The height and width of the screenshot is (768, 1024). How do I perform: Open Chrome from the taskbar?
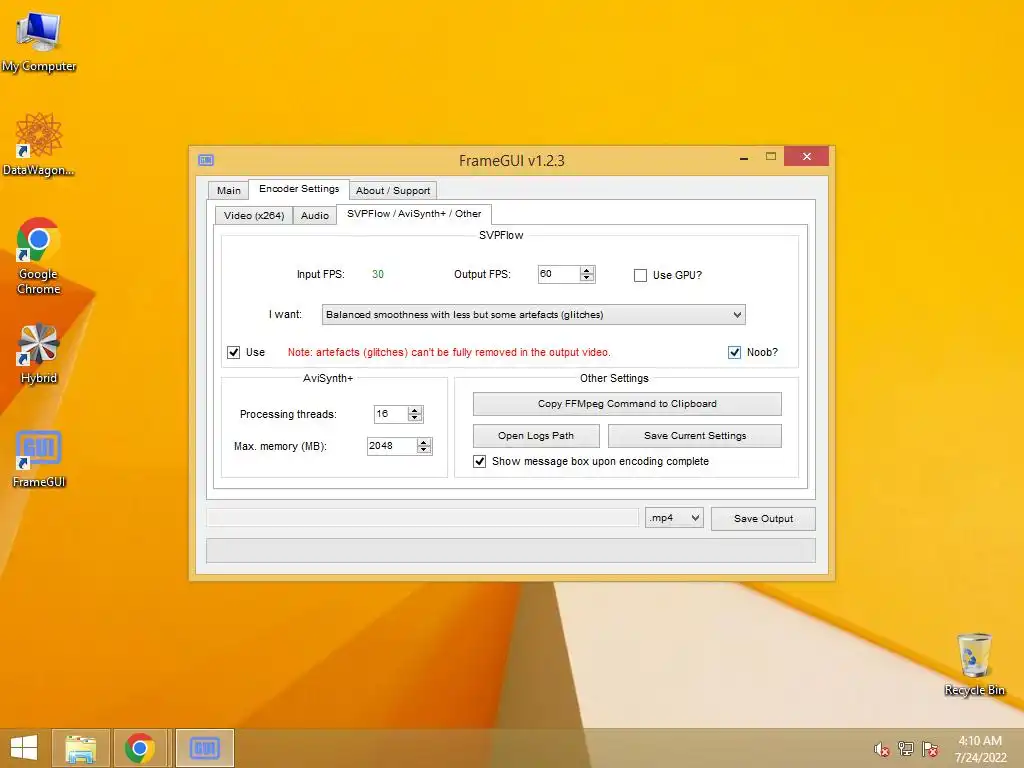pyautogui.click(x=139, y=748)
